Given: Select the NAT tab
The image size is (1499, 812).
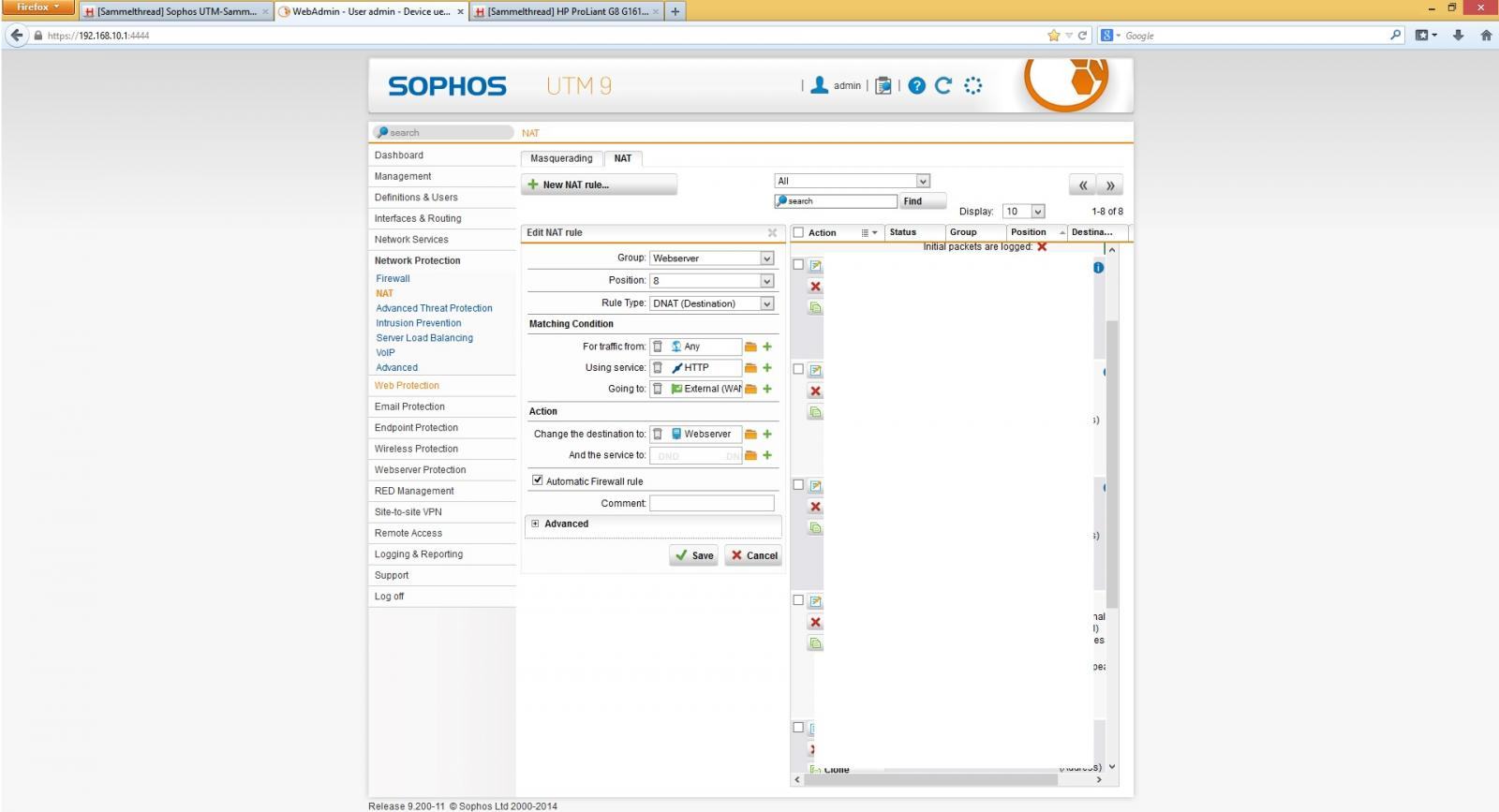Looking at the screenshot, I should click(623, 158).
